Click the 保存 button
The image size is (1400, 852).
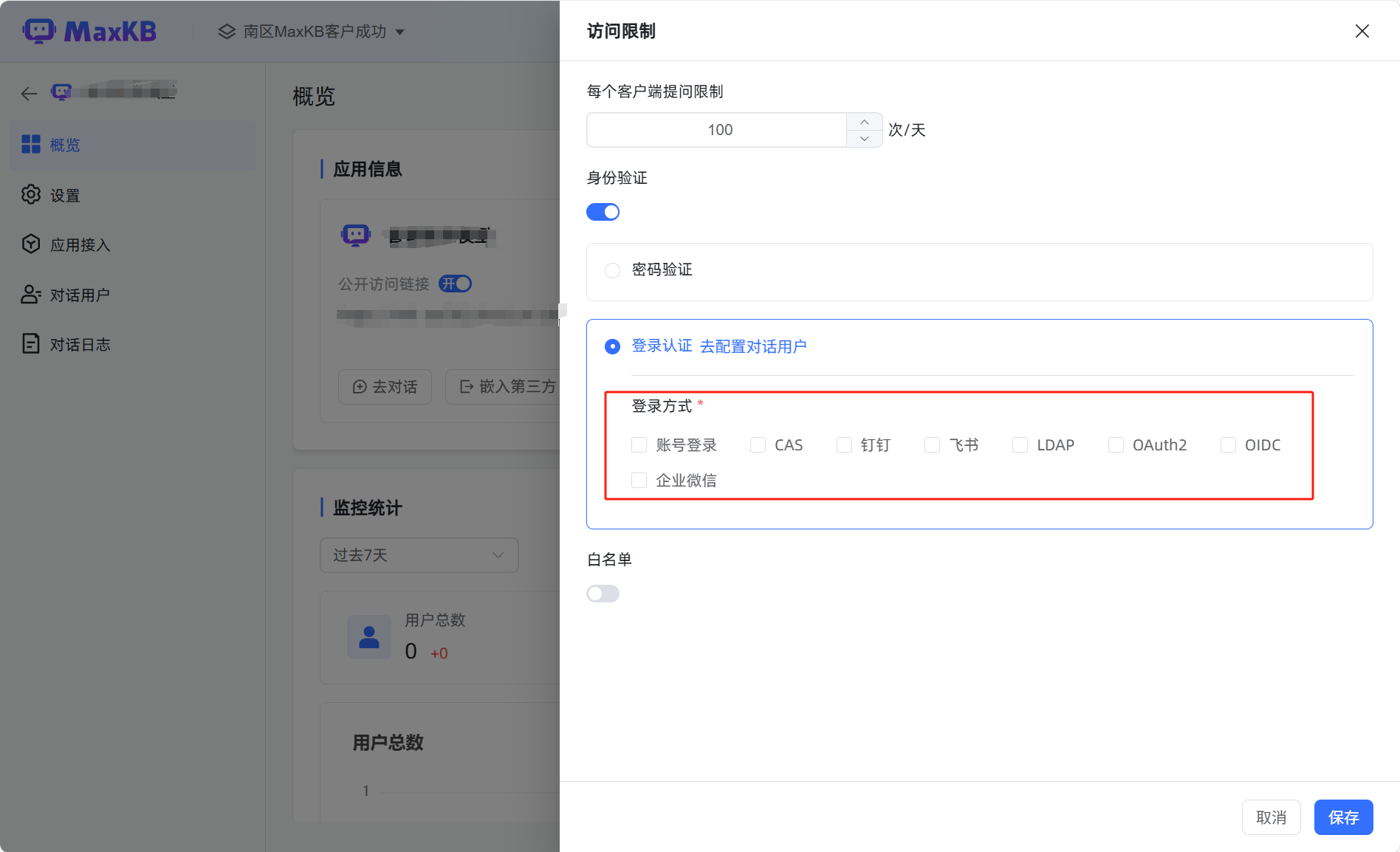1343,817
